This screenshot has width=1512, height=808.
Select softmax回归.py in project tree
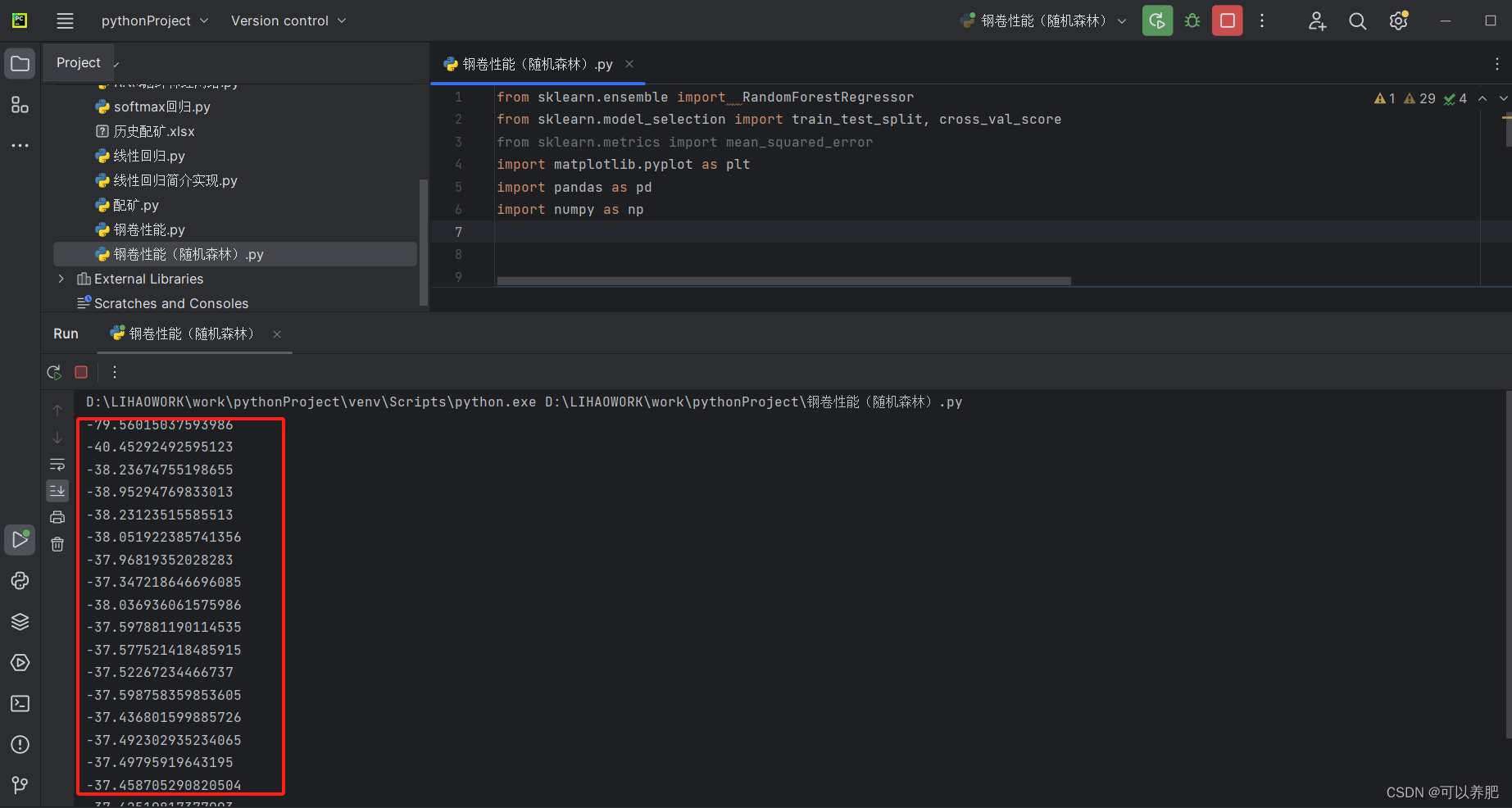pos(154,107)
